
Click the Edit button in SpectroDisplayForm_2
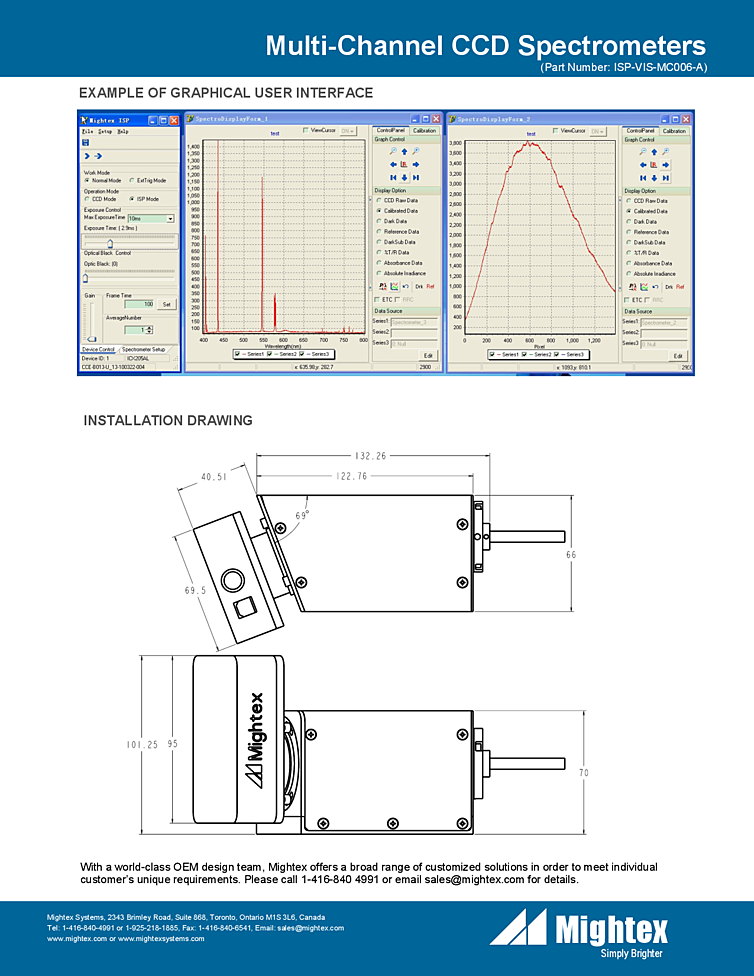pyautogui.click(x=678, y=356)
